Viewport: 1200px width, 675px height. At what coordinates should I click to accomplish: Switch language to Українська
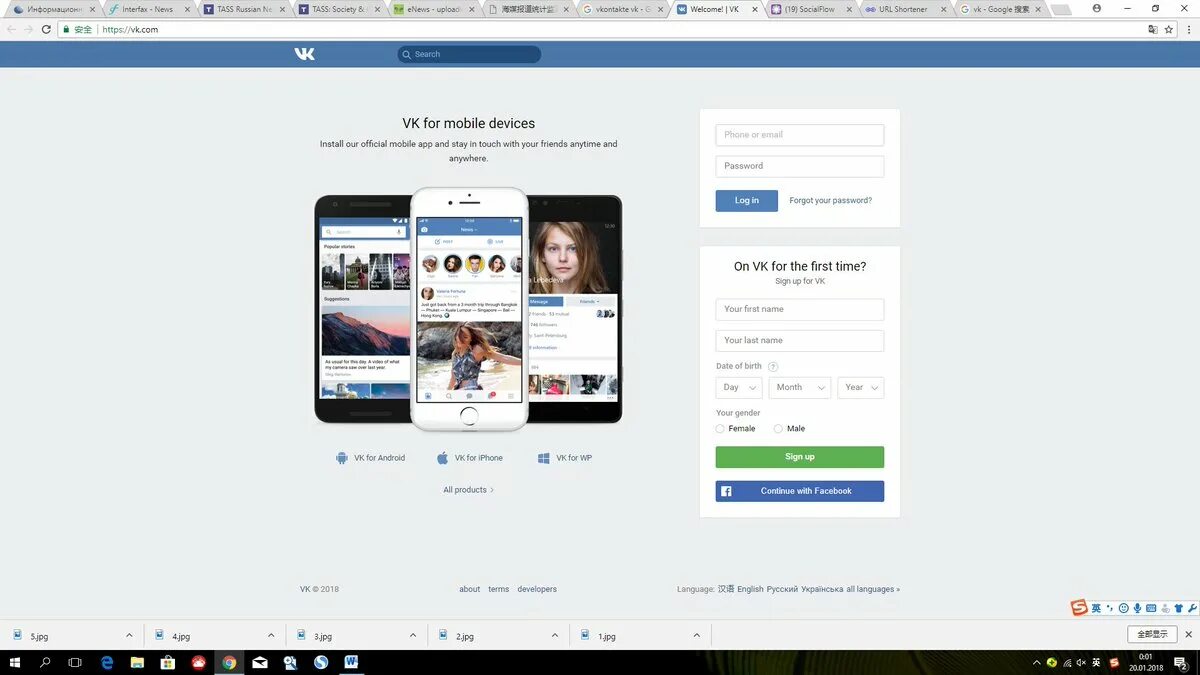pyautogui.click(x=822, y=589)
